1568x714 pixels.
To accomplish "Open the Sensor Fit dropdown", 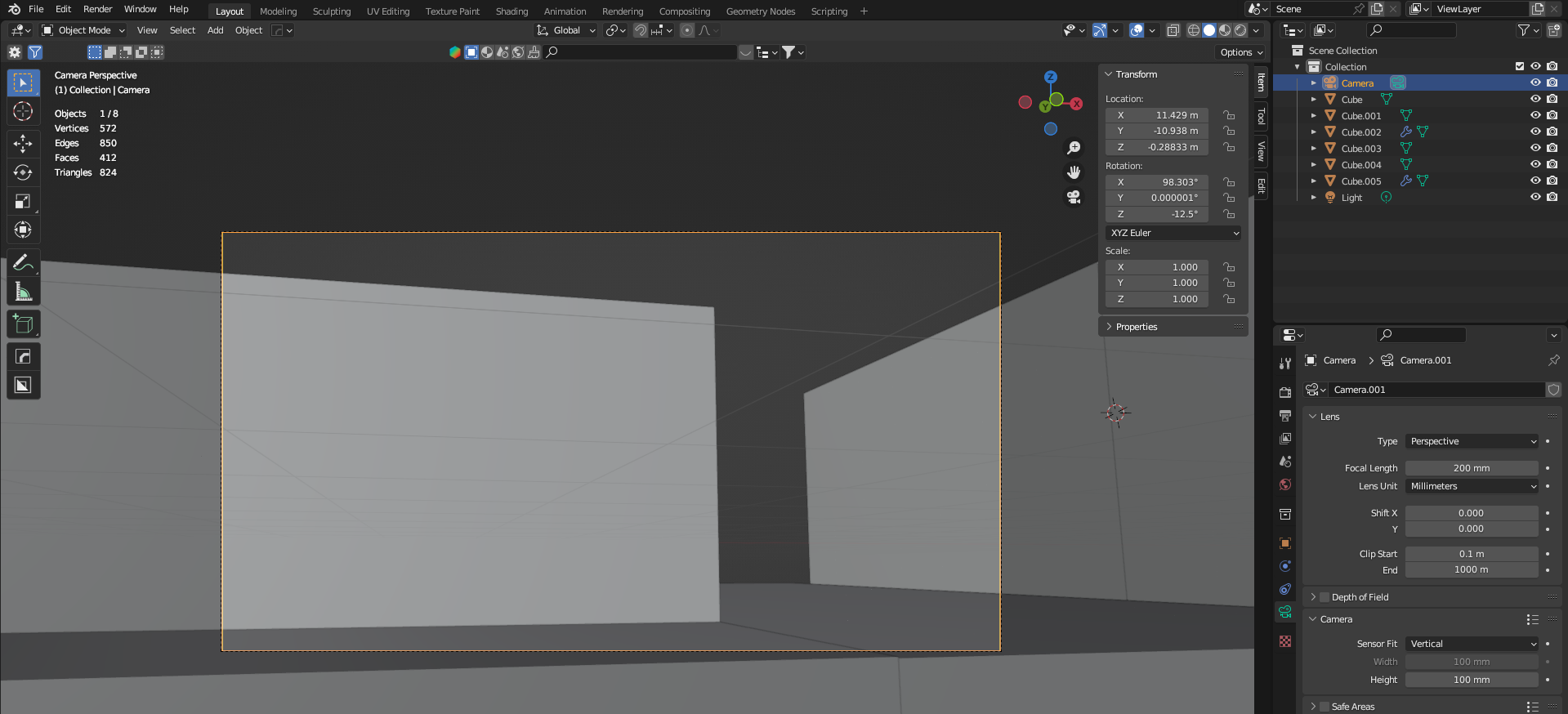I will [1472, 644].
